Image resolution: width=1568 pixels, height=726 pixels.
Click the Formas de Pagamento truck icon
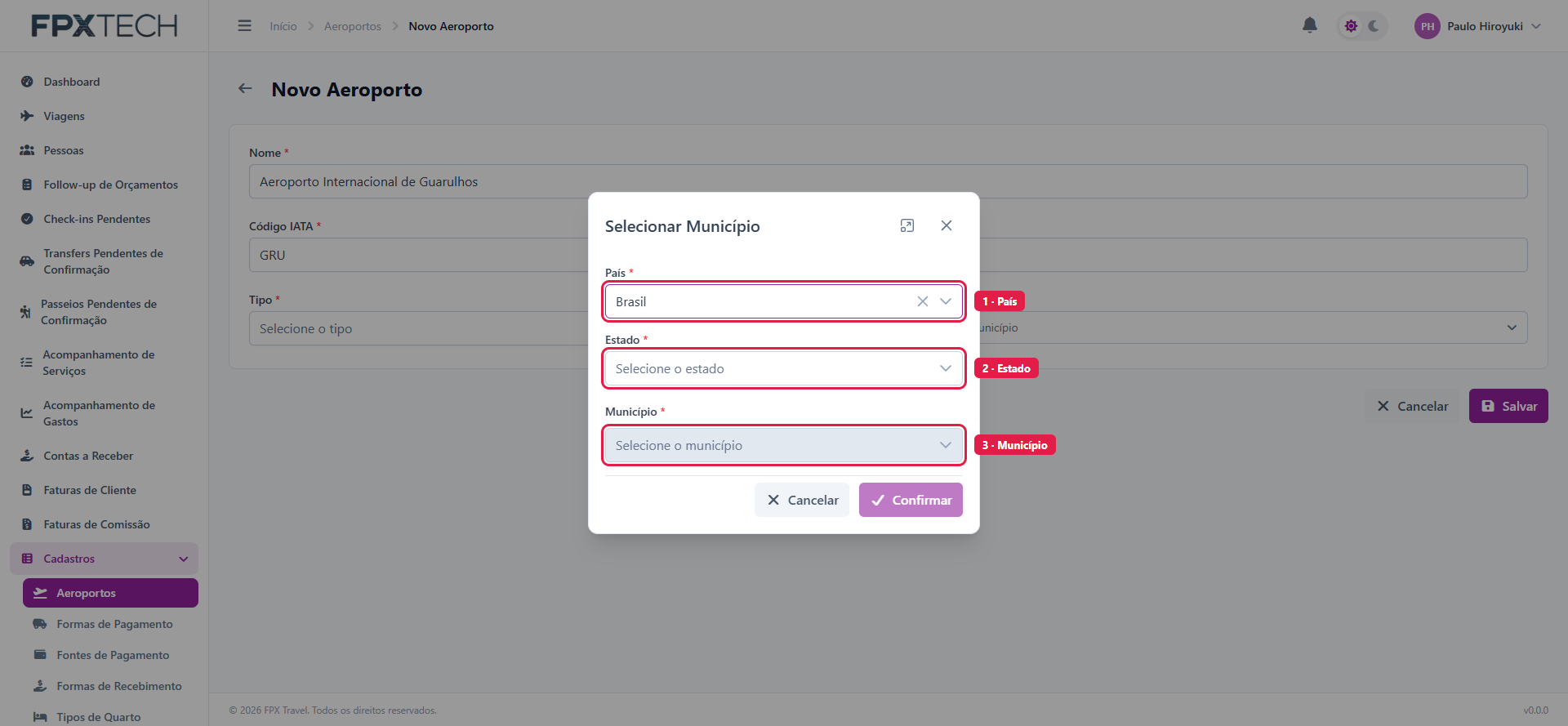[40, 624]
